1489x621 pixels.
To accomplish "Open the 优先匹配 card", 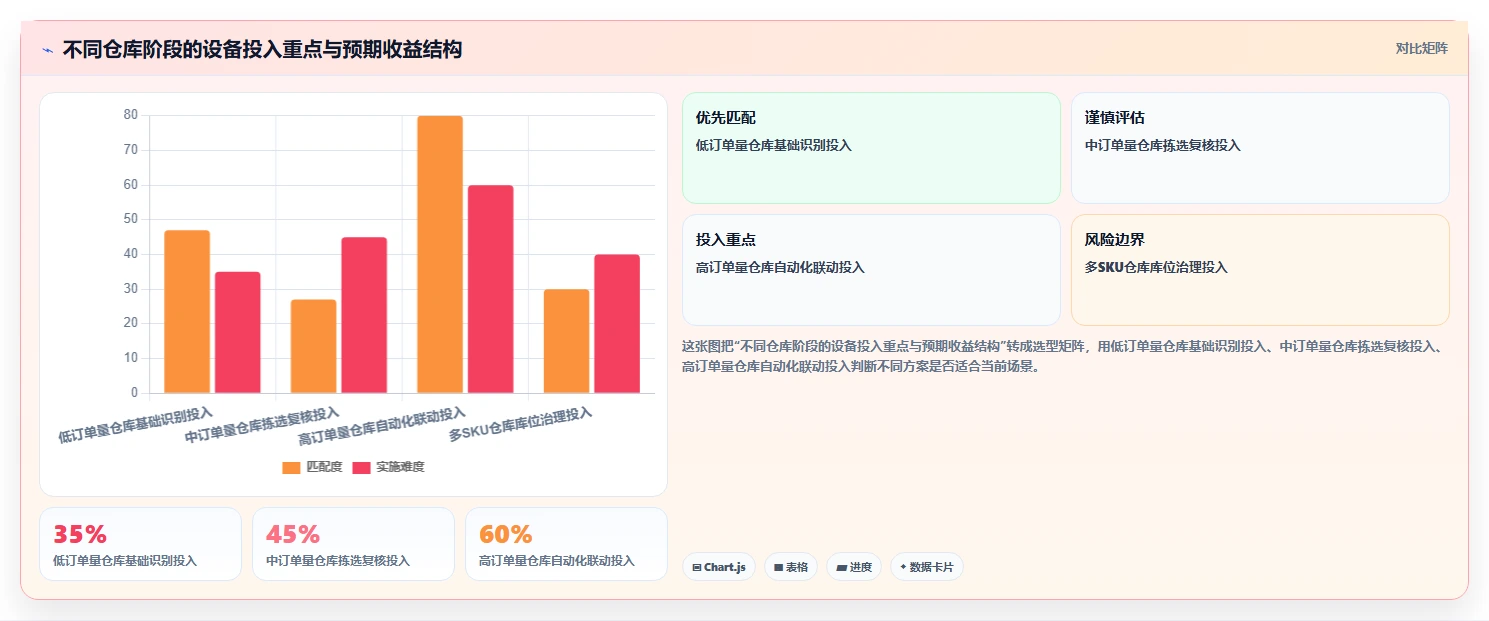I will [871, 148].
